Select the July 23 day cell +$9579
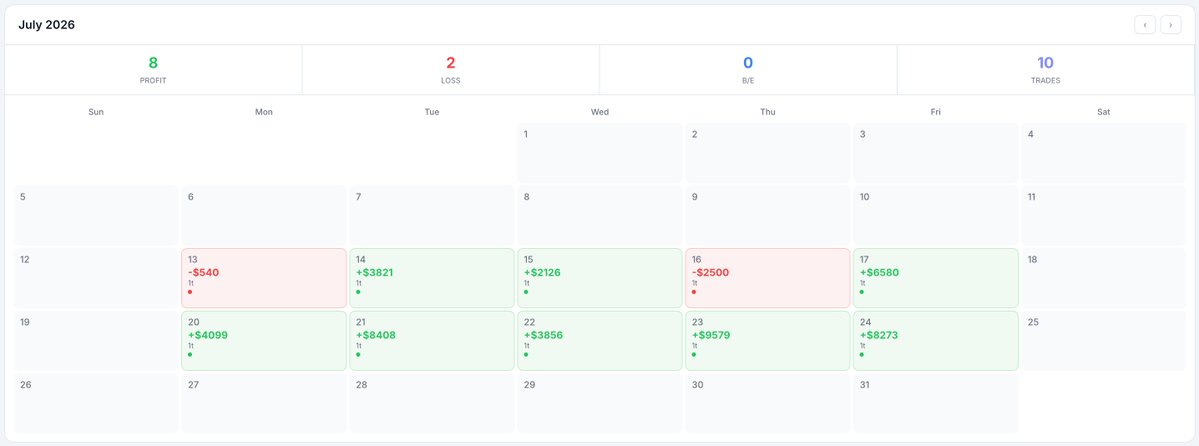This screenshot has width=1199, height=446. tap(768, 340)
